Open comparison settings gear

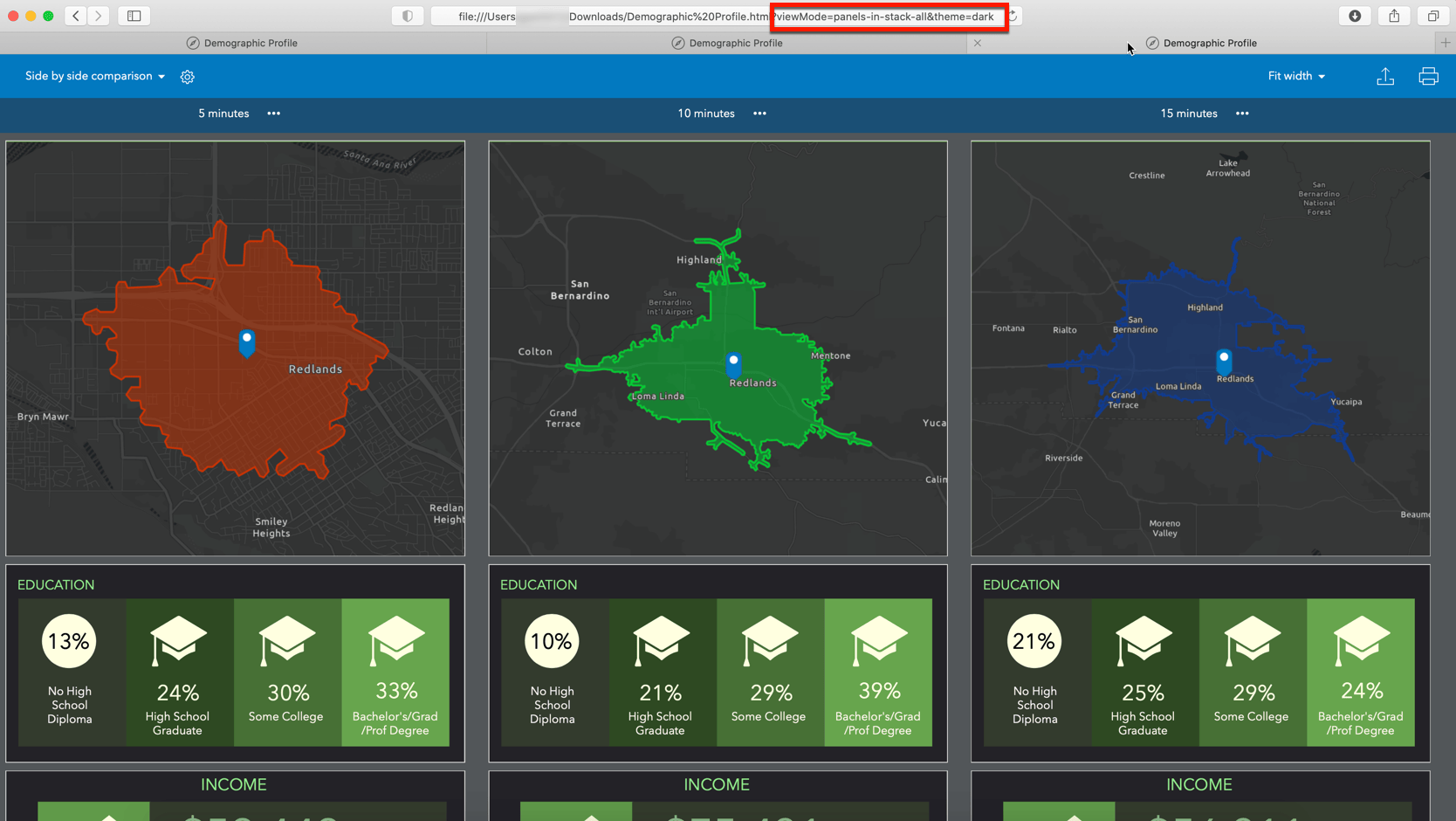click(188, 77)
